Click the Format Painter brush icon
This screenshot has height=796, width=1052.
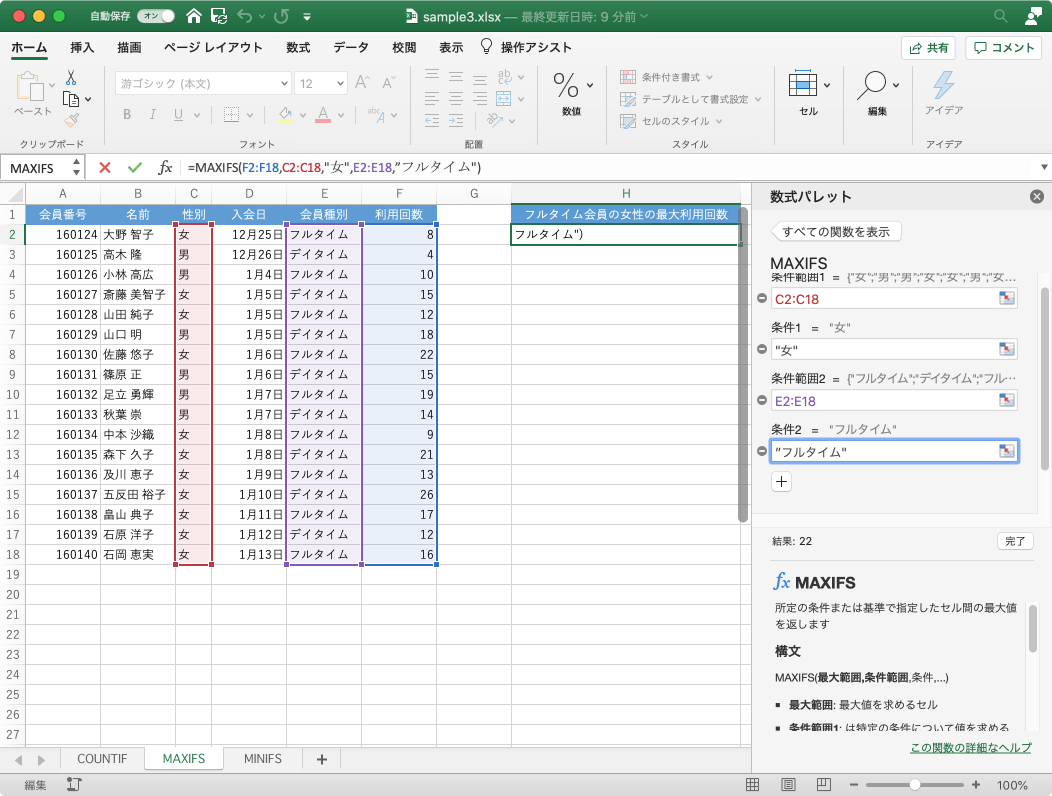(71, 120)
